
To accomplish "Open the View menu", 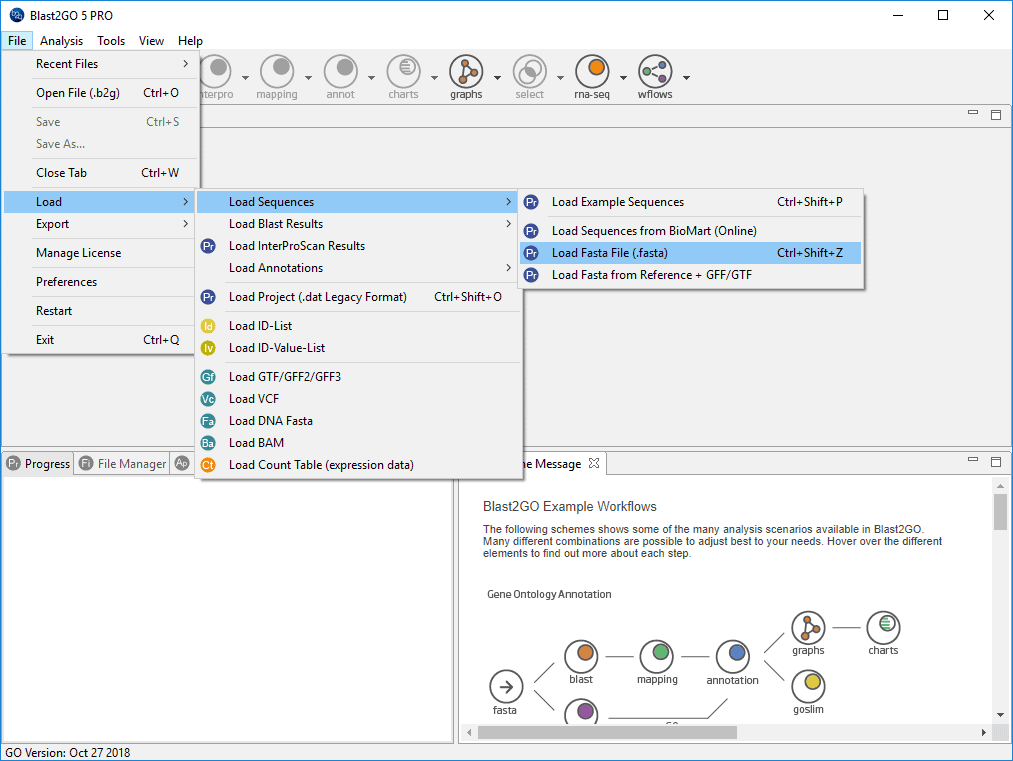I will (x=151, y=41).
